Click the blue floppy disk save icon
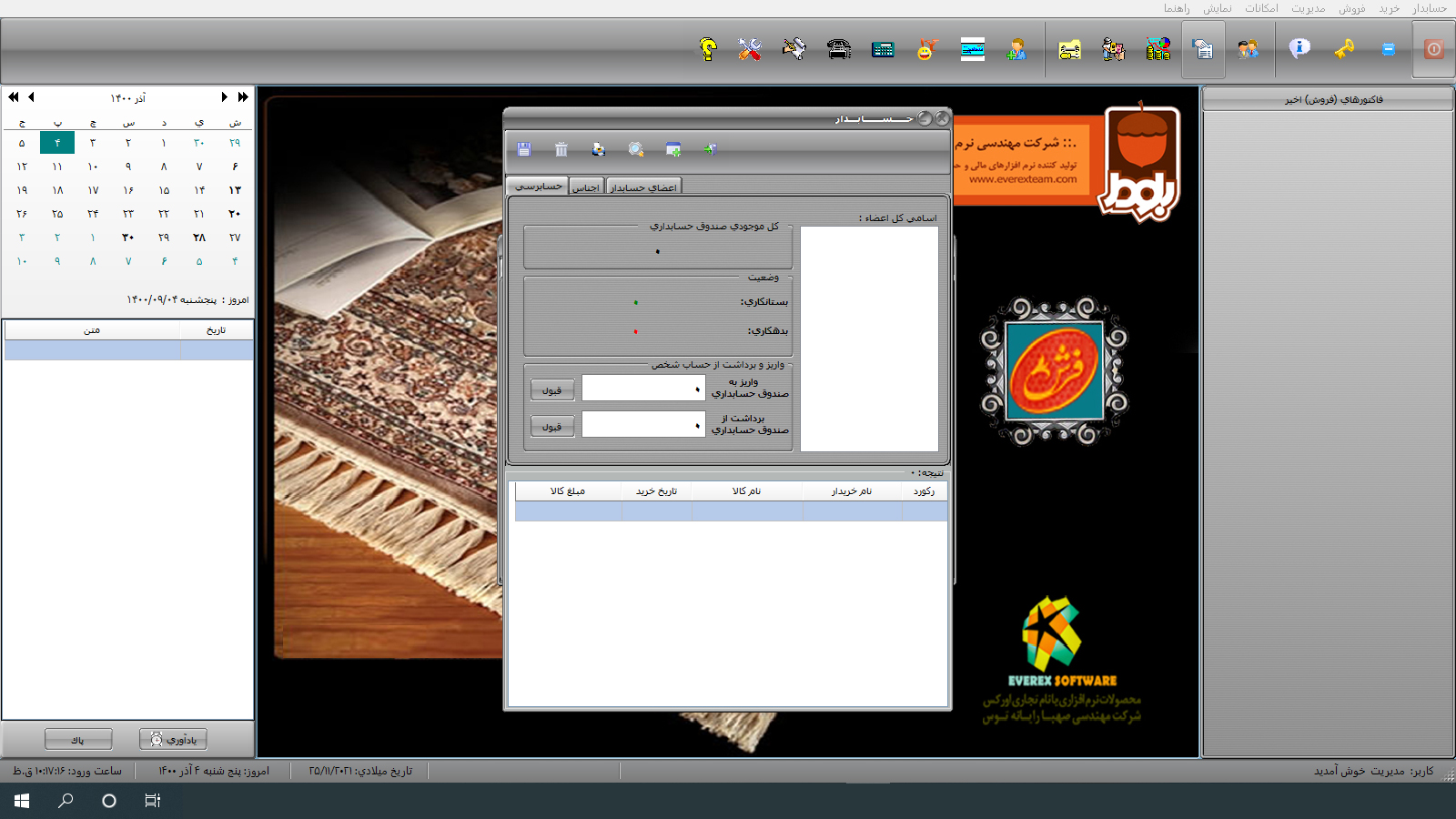The width and height of the screenshot is (1456, 819). pyautogui.click(x=524, y=149)
